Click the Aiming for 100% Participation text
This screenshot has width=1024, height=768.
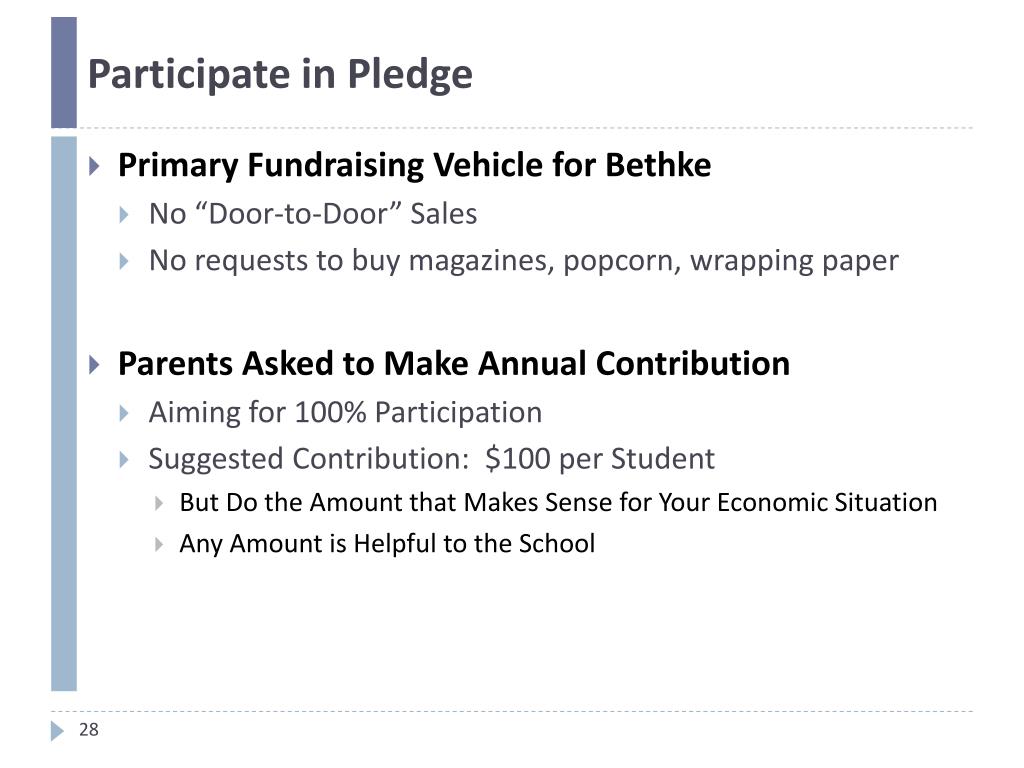(x=345, y=413)
